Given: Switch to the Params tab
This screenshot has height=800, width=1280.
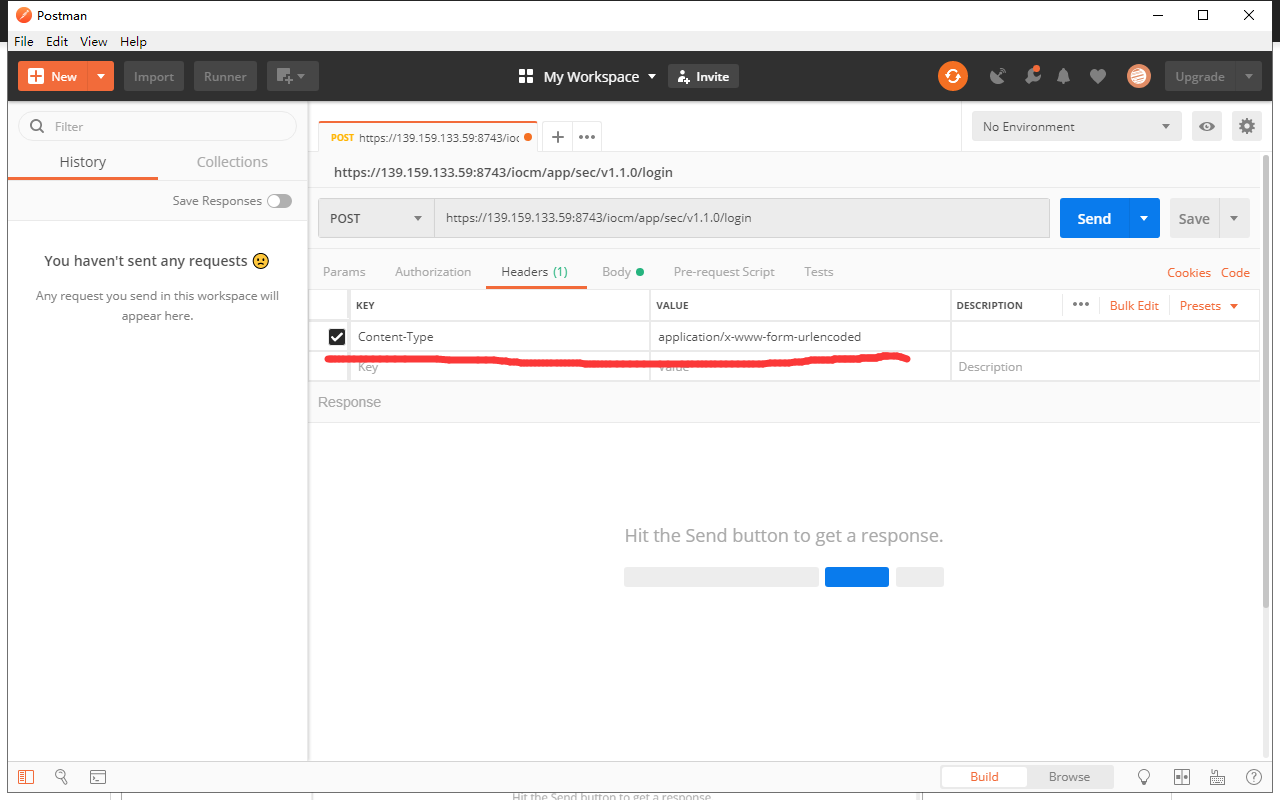Looking at the screenshot, I should point(344,272).
